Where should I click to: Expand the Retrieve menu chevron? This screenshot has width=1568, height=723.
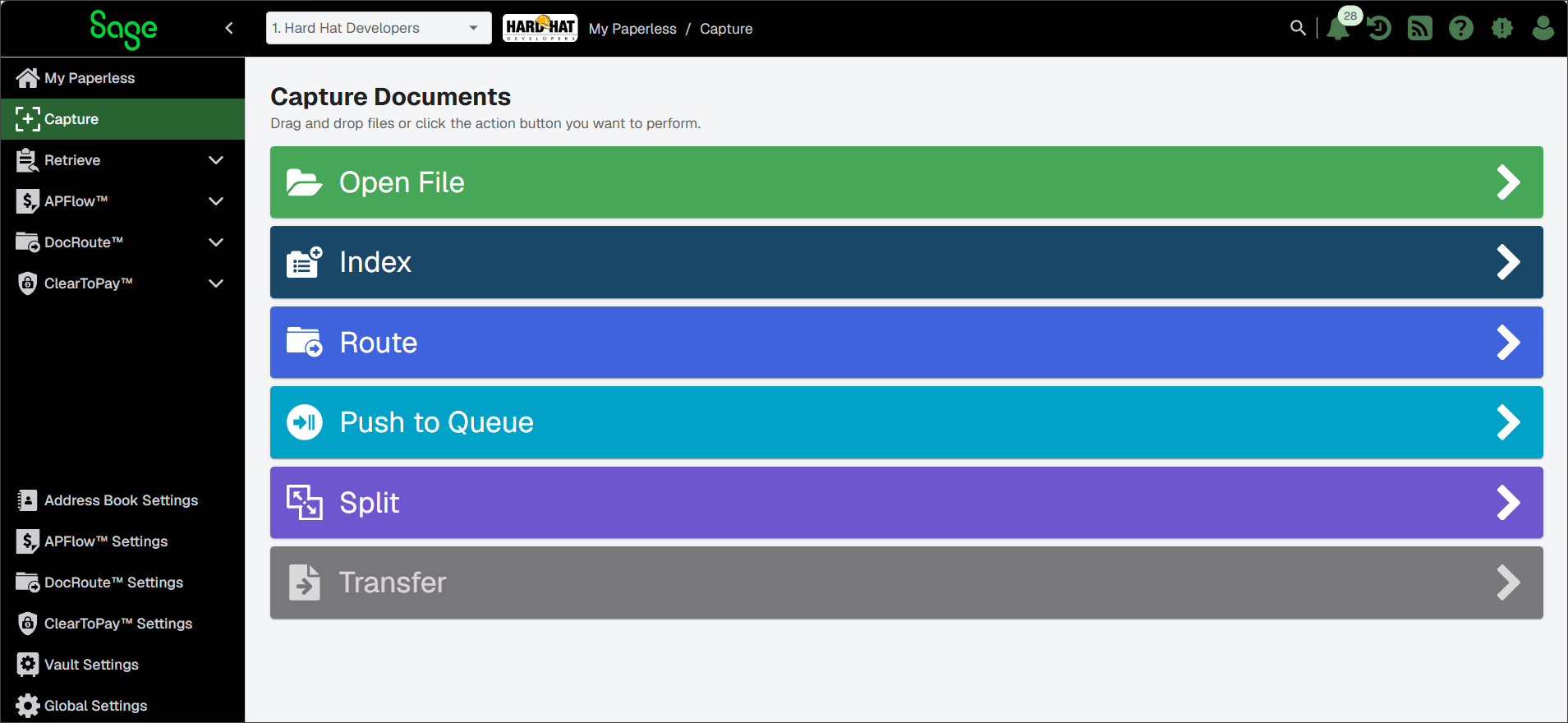[x=216, y=160]
